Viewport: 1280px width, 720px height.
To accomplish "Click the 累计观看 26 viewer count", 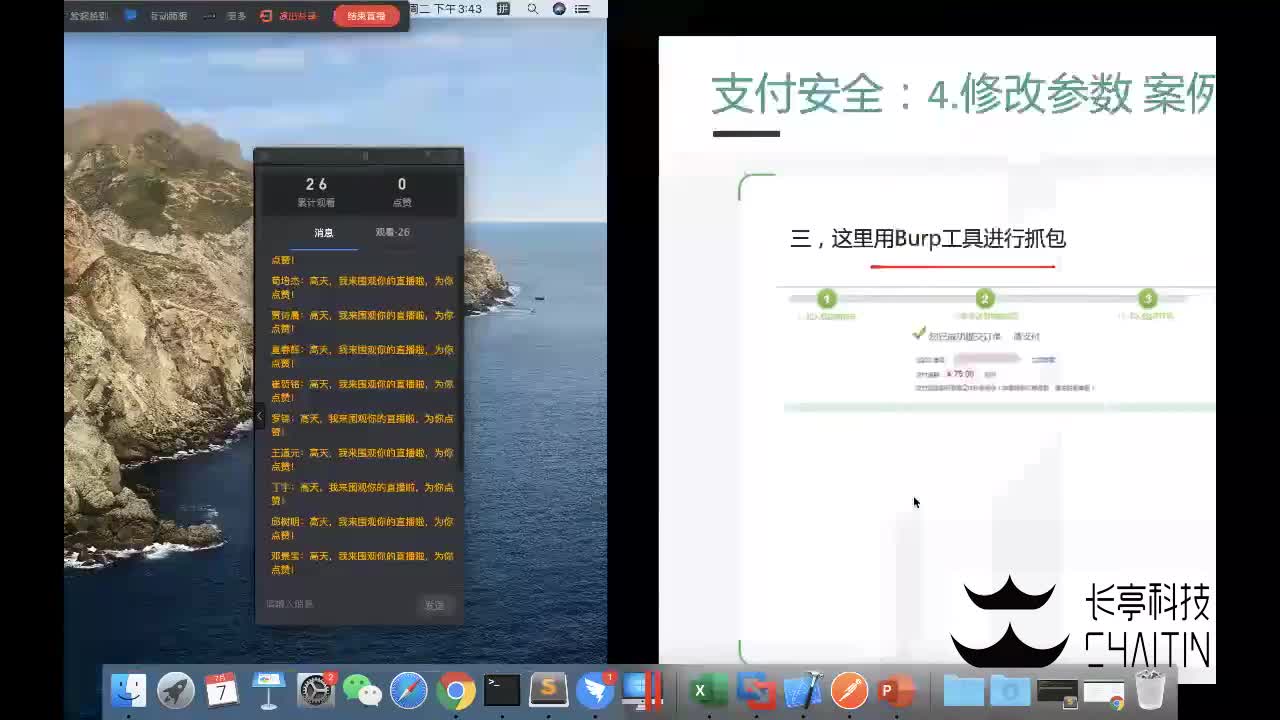I will pos(316,192).
